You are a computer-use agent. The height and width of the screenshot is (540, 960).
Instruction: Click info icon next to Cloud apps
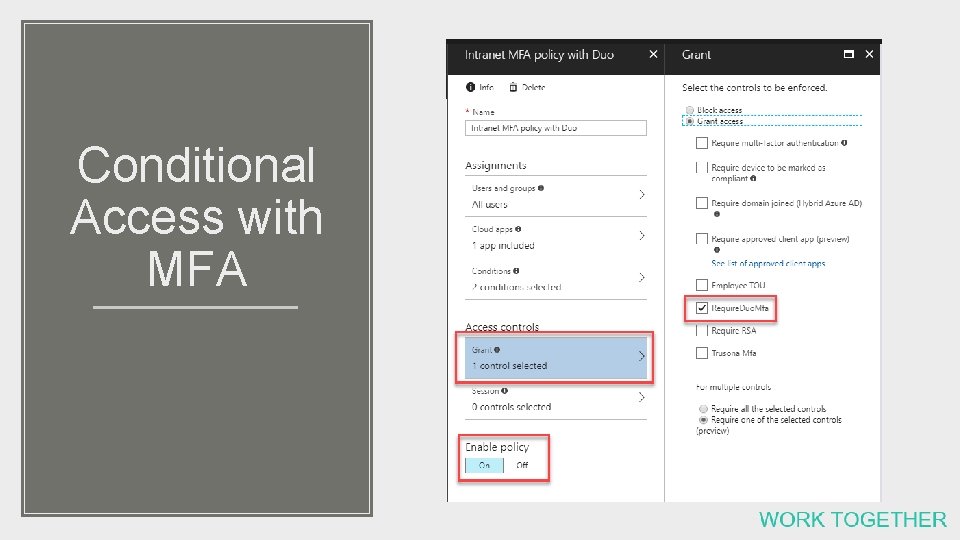pyautogui.click(x=518, y=229)
